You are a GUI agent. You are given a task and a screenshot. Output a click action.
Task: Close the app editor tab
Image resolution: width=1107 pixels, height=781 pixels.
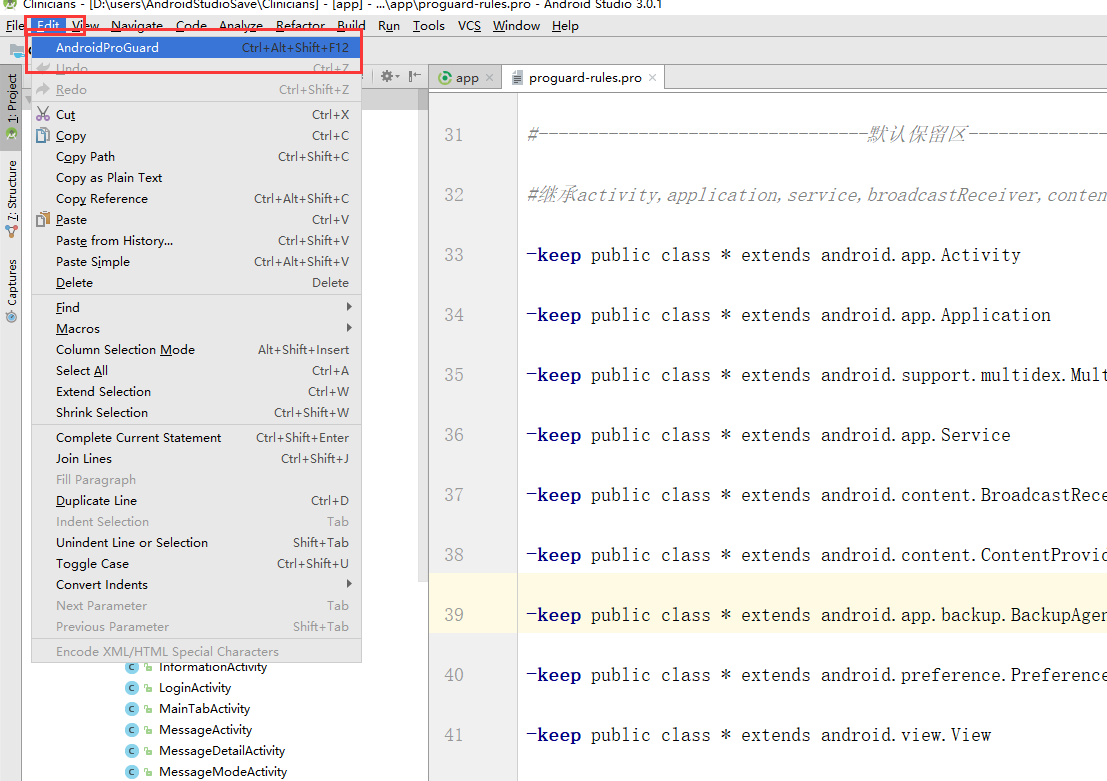(x=489, y=78)
